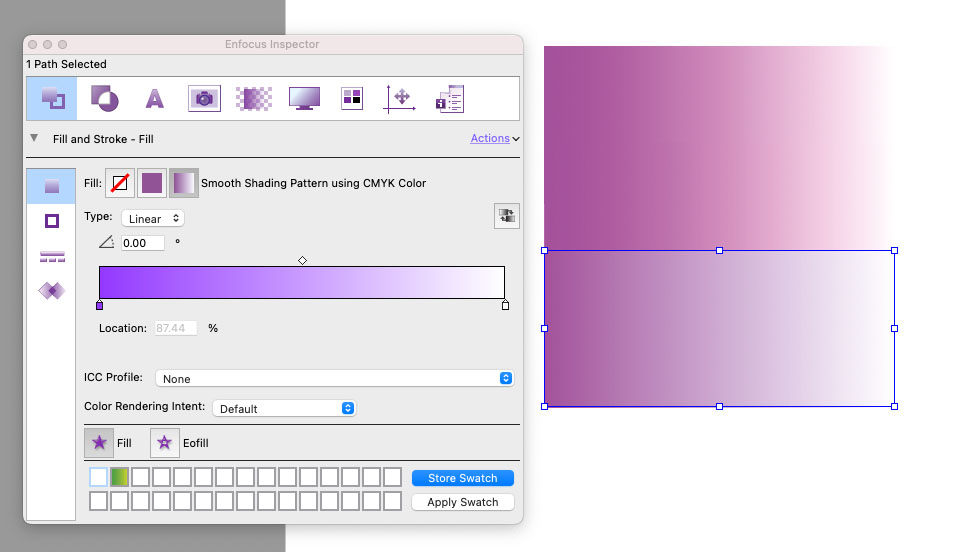Open the checkered transparency category icon

(x=254, y=99)
